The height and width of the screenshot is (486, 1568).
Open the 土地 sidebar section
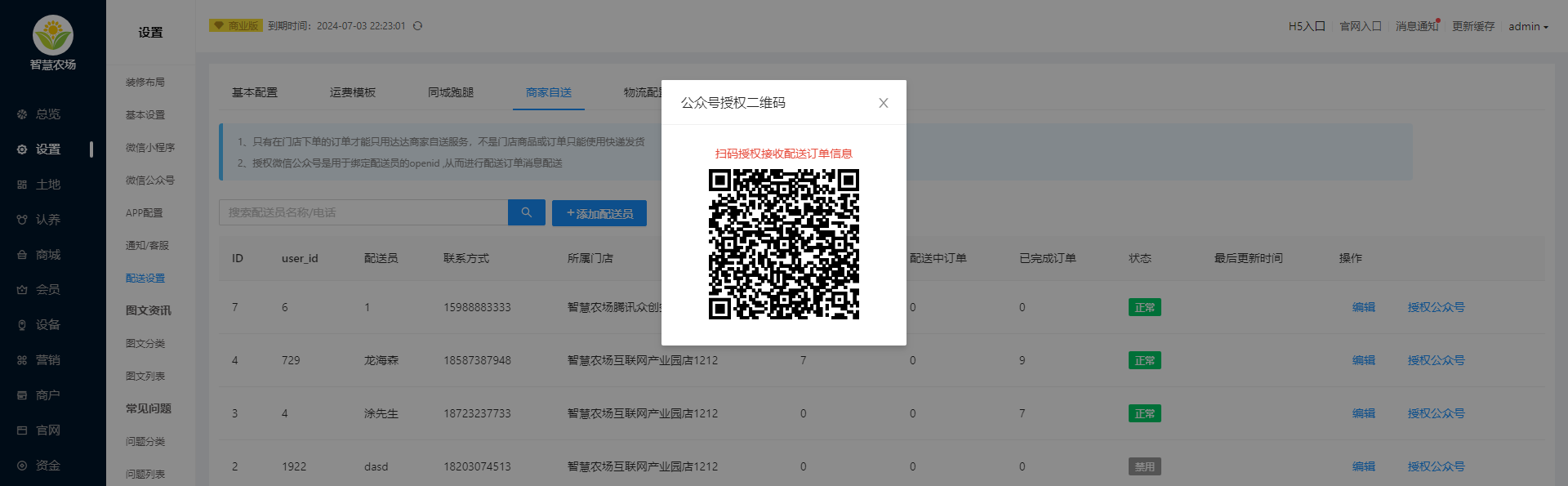click(48, 185)
